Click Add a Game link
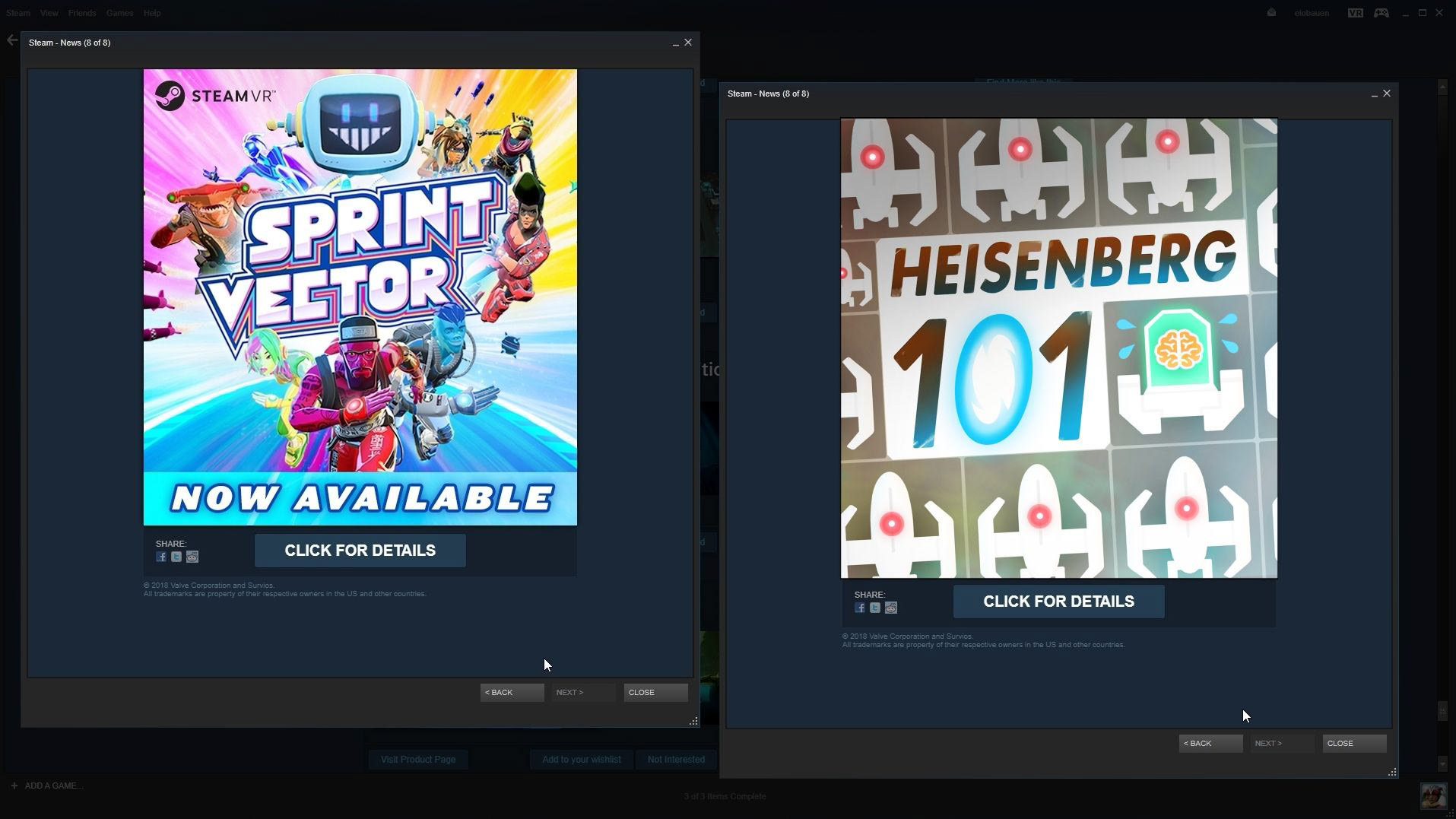This screenshot has height=819, width=1456. 54,786
